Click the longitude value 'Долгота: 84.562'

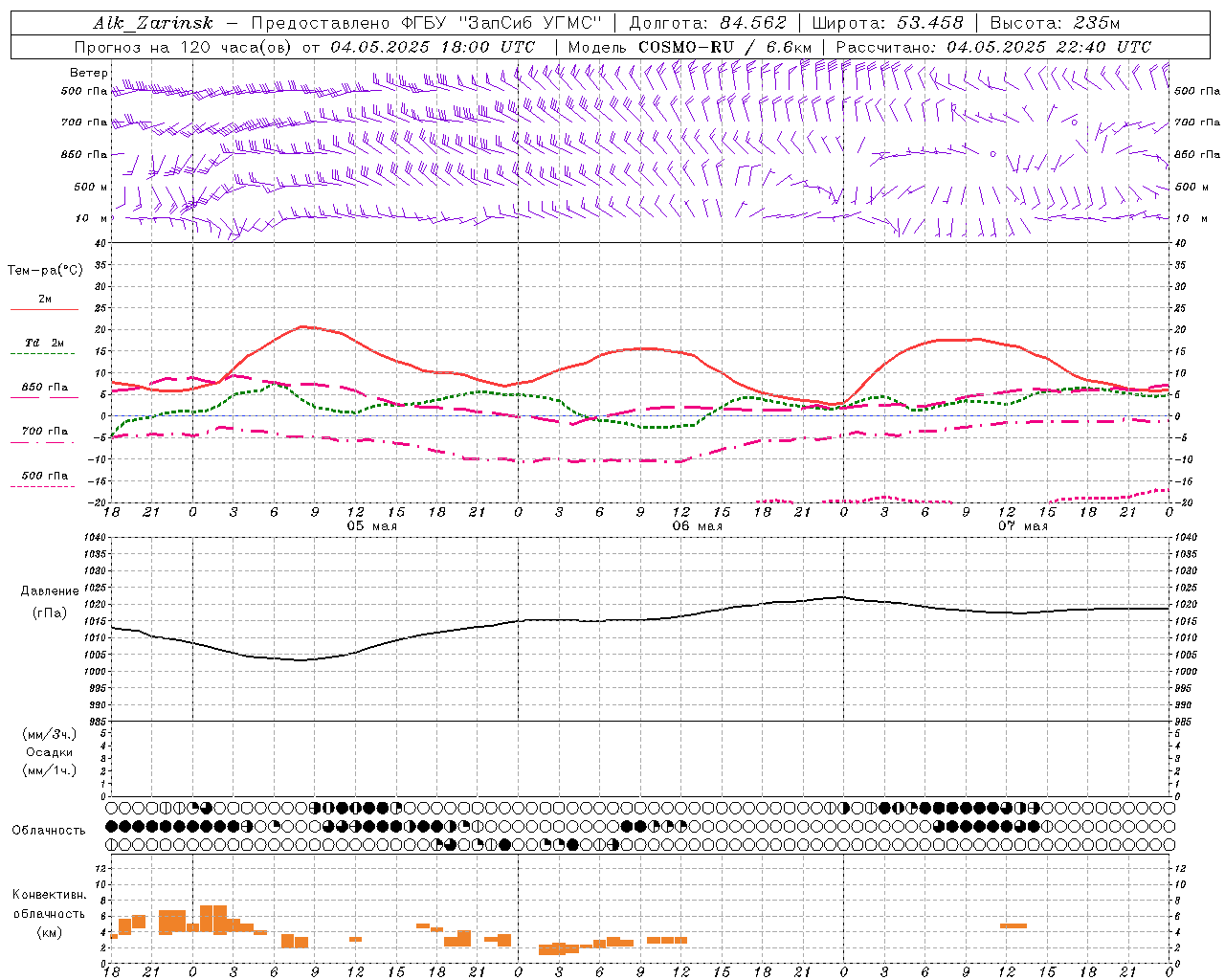click(707, 23)
